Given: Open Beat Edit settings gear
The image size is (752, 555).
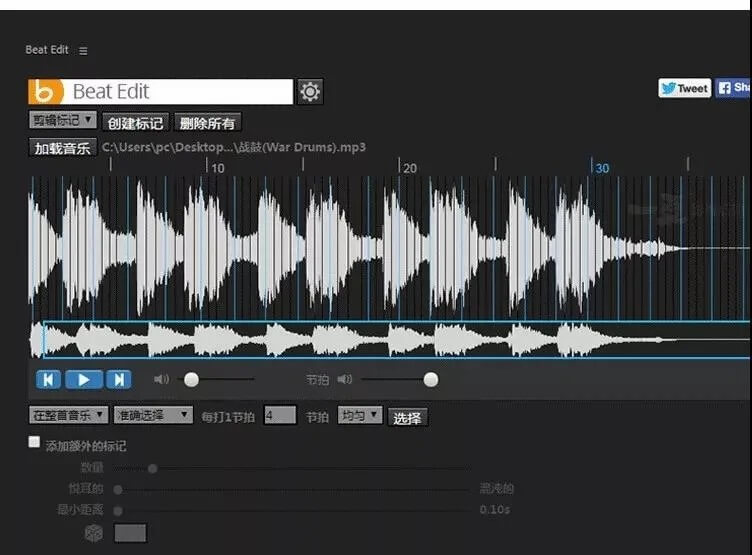Looking at the screenshot, I should pos(310,91).
